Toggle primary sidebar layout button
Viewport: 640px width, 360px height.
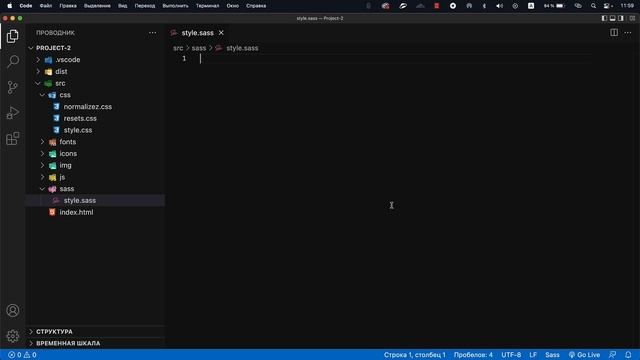point(604,18)
